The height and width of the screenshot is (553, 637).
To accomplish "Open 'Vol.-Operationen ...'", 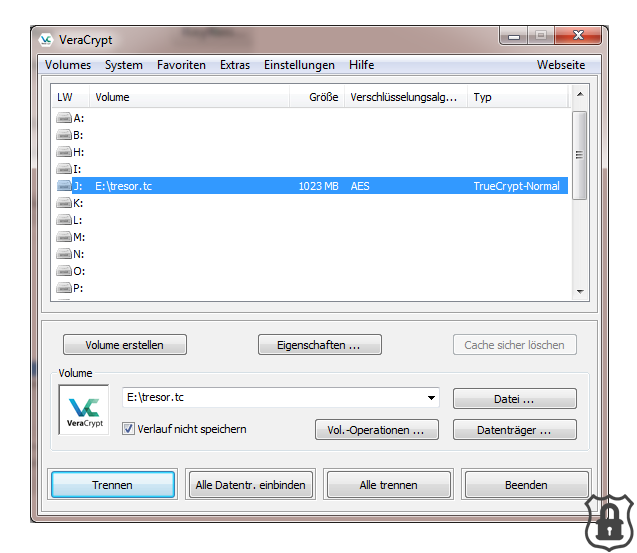I will pyautogui.click(x=377, y=430).
